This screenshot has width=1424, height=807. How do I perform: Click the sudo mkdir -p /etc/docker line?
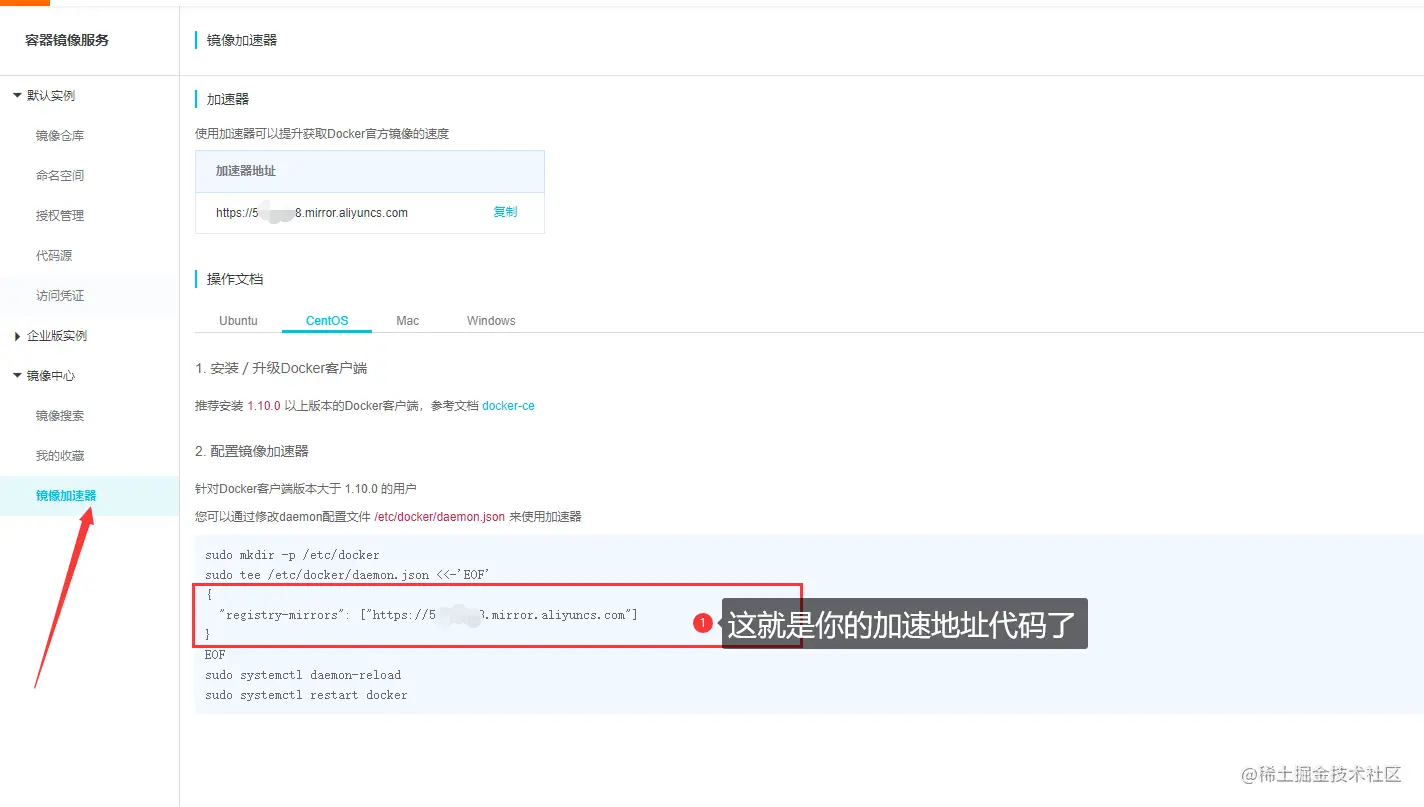(292, 555)
